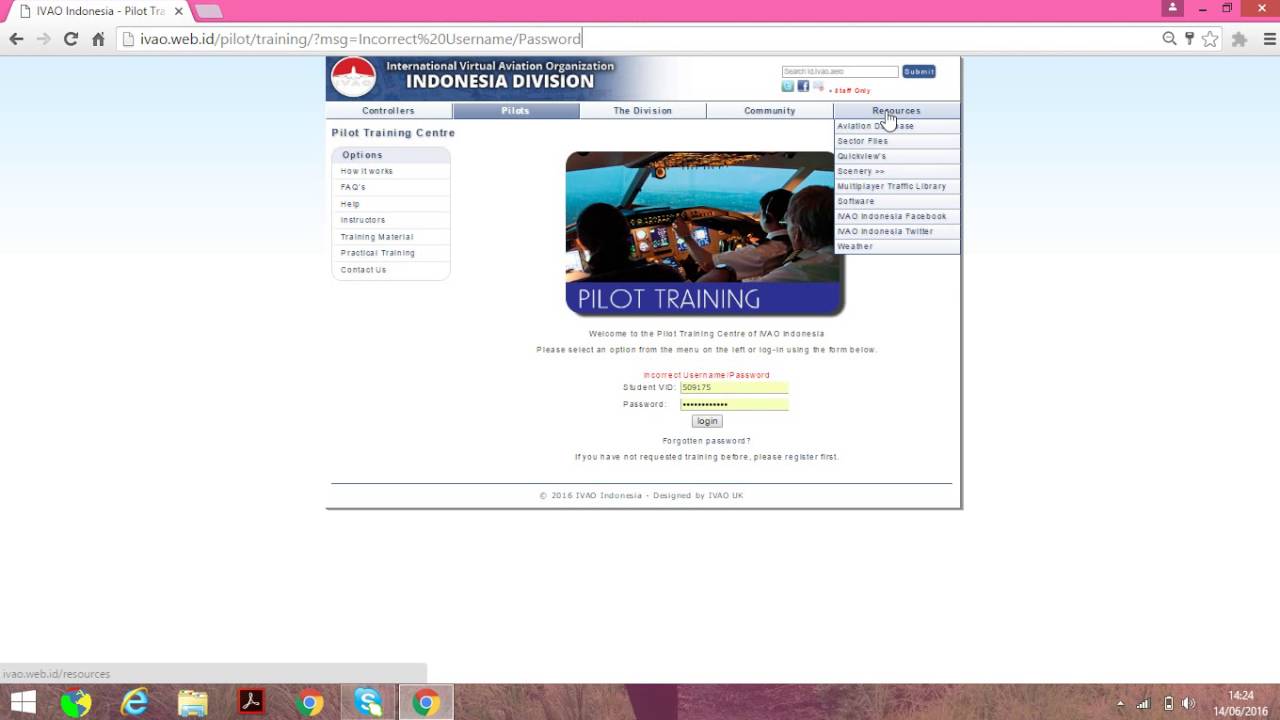Click the network signal tray icon
The width and height of the screenshot is (1280, 720).
pyautogui.click(x=1143, y=703)
